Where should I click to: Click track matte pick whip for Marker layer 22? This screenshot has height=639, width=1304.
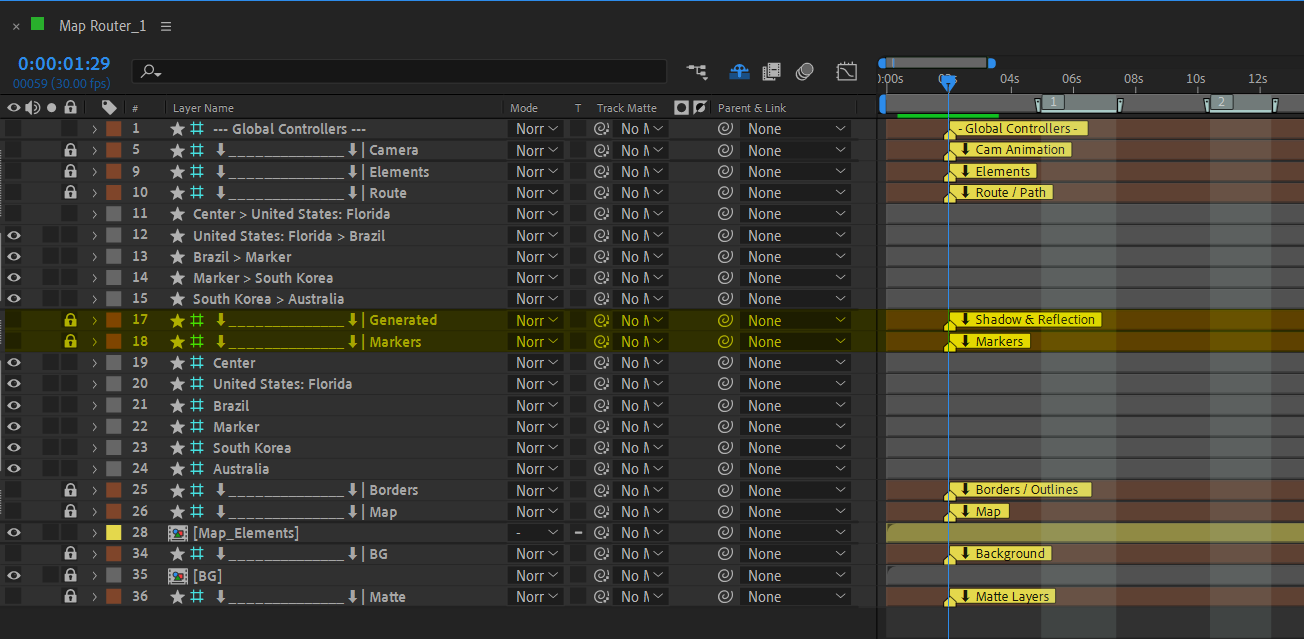[601, 426]
